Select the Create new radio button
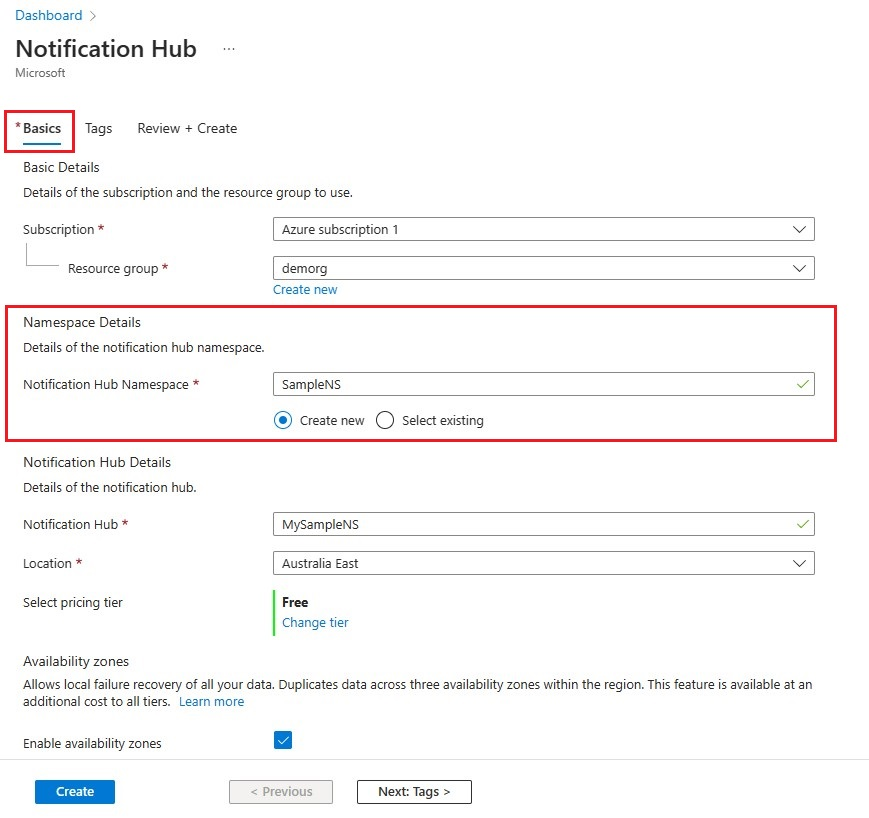 (283, 421)
